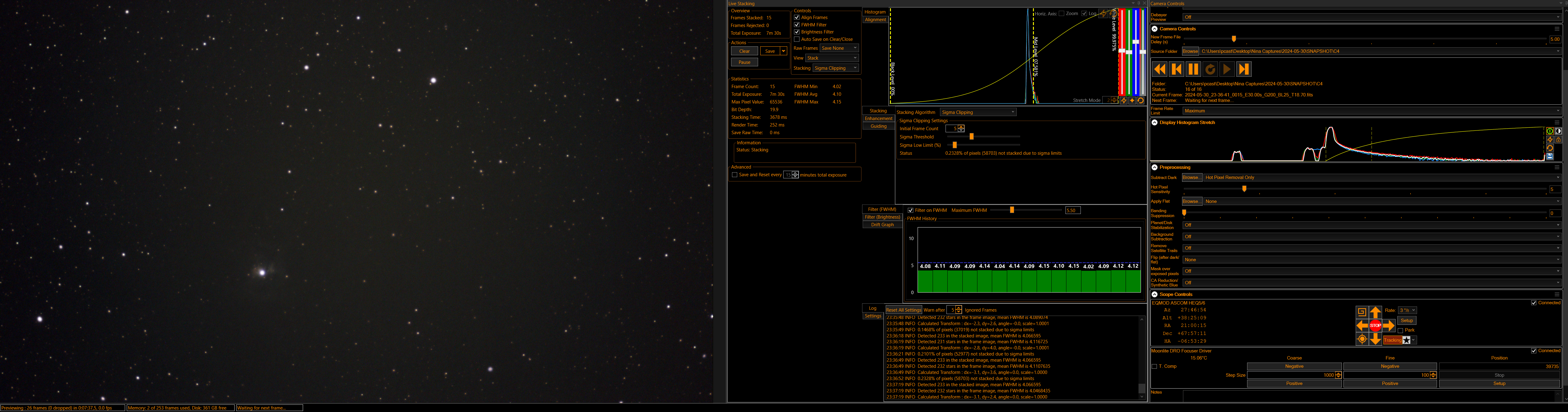Screen dimensions: 1568x412
Task: Slew the mount down with the arrow
Action: pos(1376,340)
